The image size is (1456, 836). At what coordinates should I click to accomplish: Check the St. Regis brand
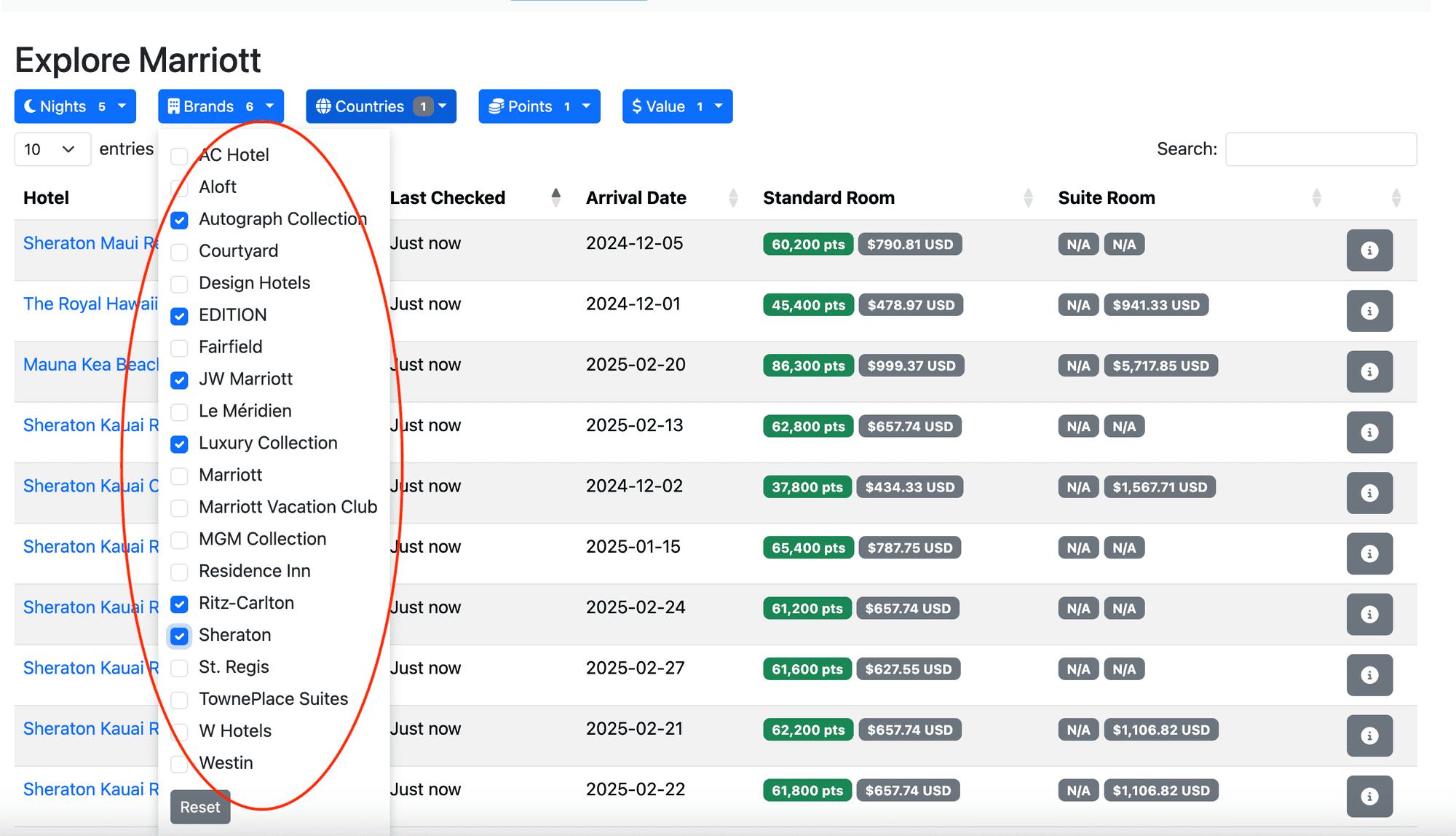[179, 668]
